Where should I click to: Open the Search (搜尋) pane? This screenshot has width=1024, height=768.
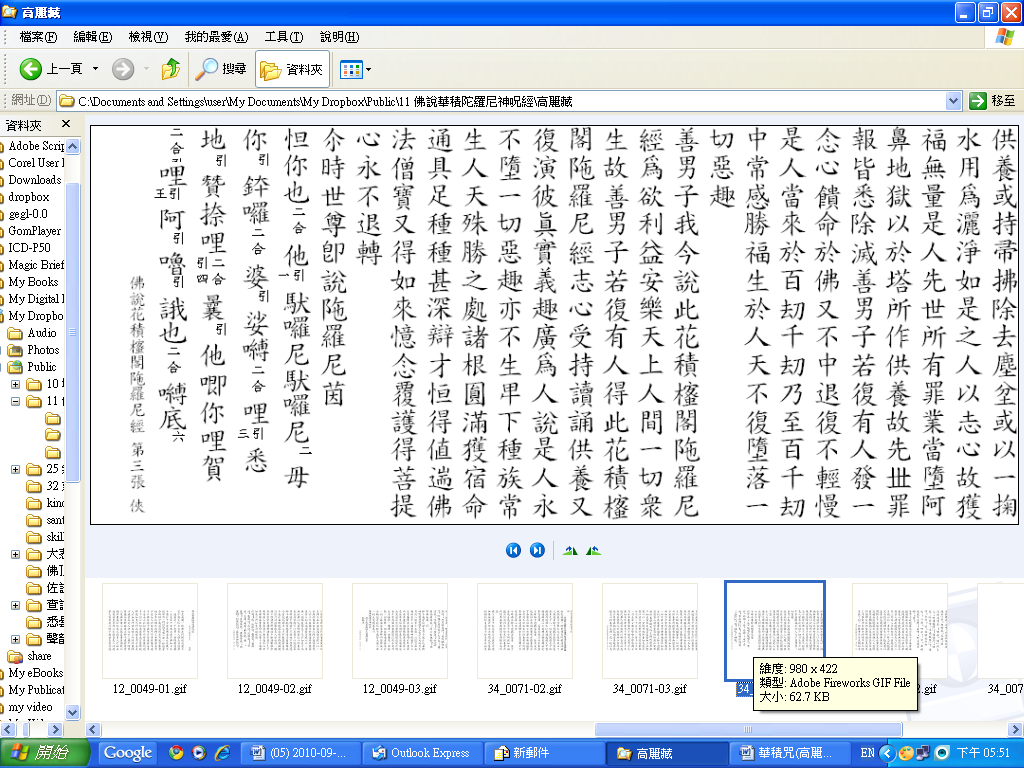[222, 69]
